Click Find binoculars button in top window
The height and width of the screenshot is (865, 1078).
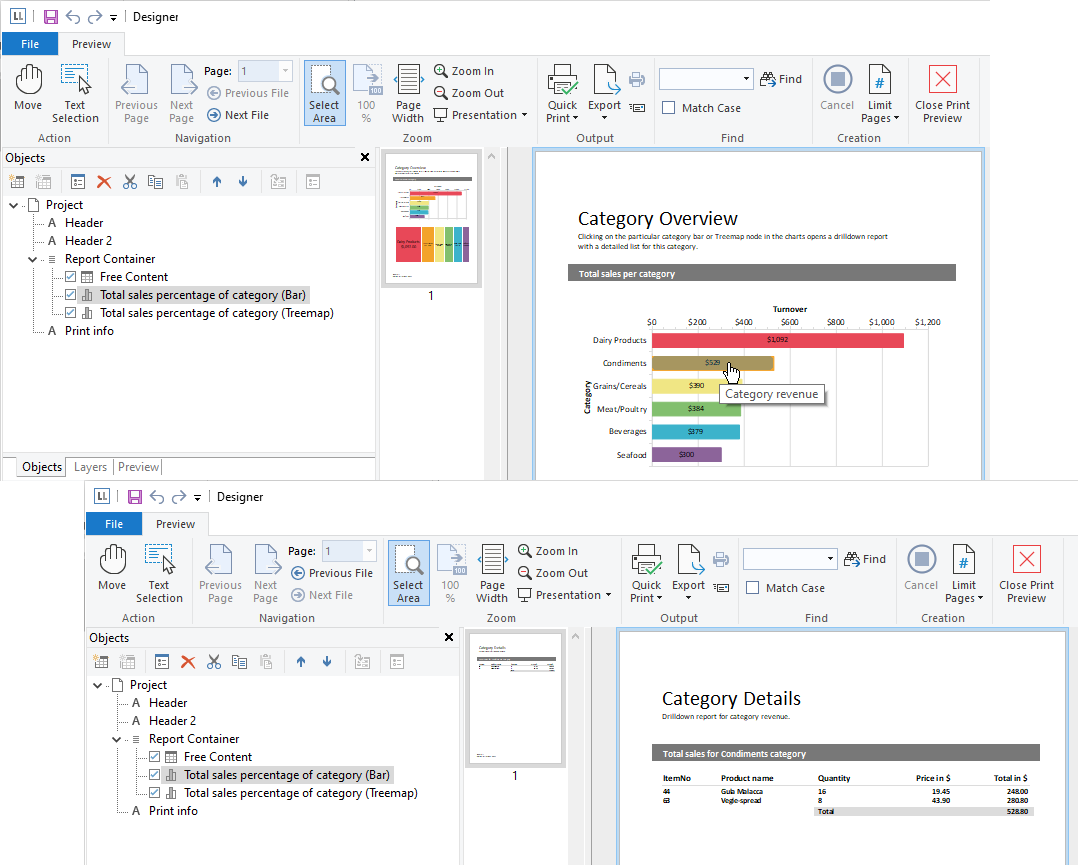tap(781, 79)
